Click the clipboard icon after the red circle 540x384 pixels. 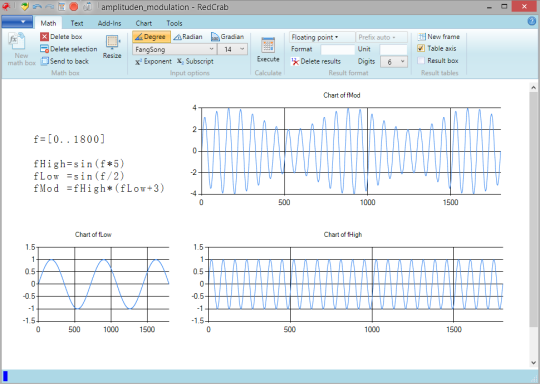[87, 7]
